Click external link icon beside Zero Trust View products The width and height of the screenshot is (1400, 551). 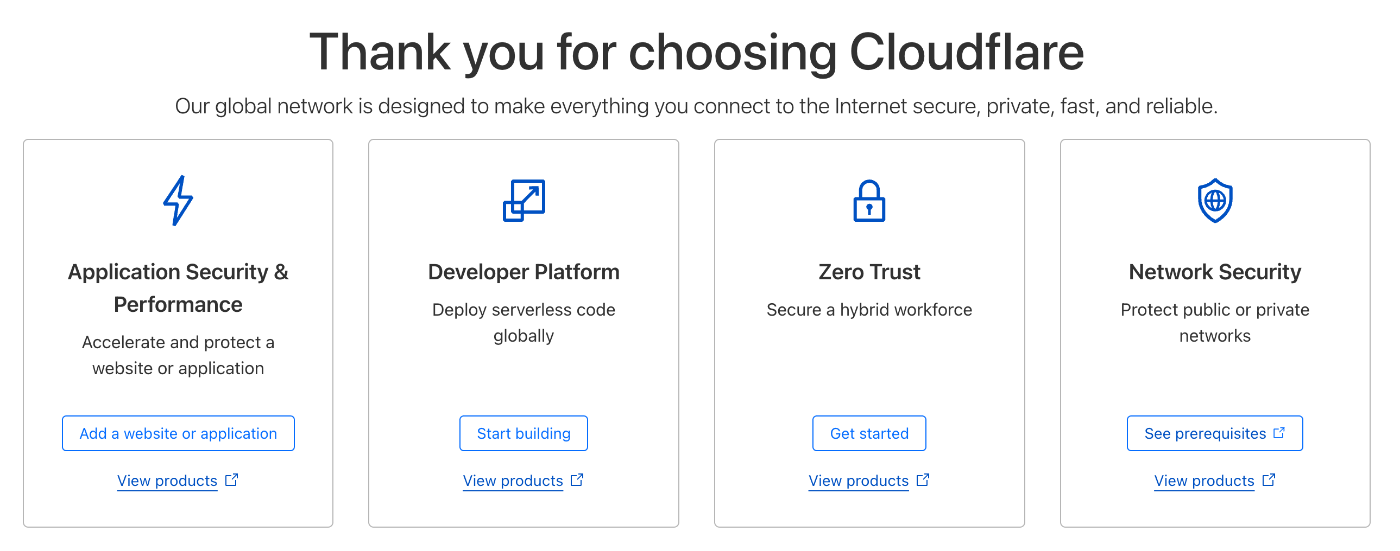[x=923, y=480]
